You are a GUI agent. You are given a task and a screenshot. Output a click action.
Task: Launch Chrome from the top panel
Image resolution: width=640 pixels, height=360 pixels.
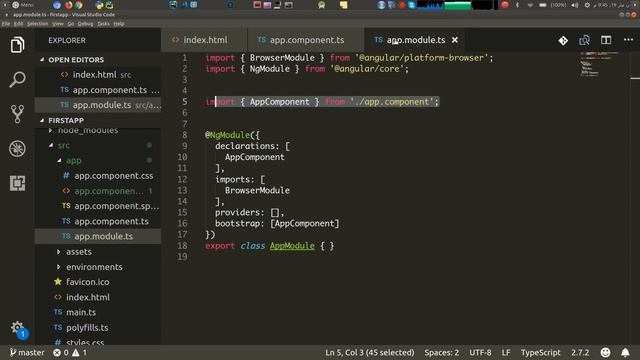[x=78, y=5]
